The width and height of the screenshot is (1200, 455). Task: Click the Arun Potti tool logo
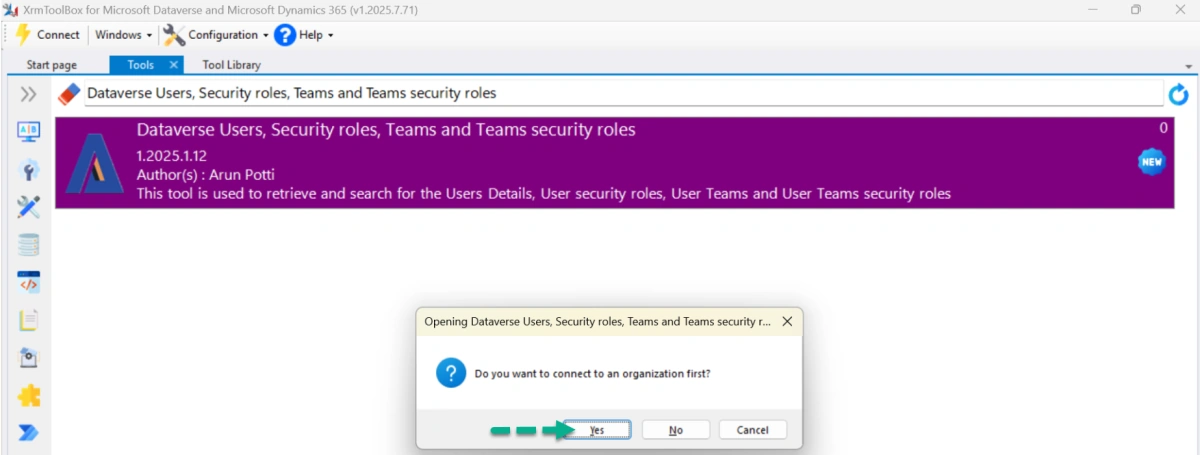[x=94, y=163]
